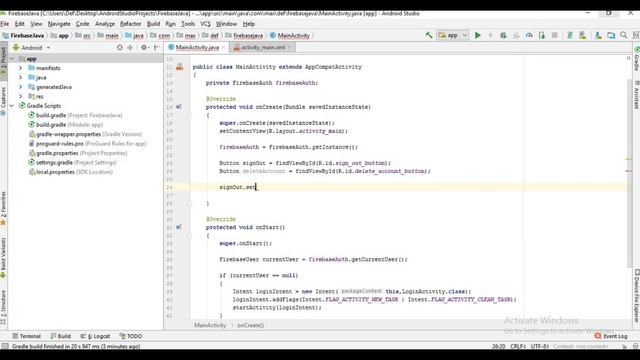Open Project Structure icon in toolbar
The image size is (640, 360).
611,36
